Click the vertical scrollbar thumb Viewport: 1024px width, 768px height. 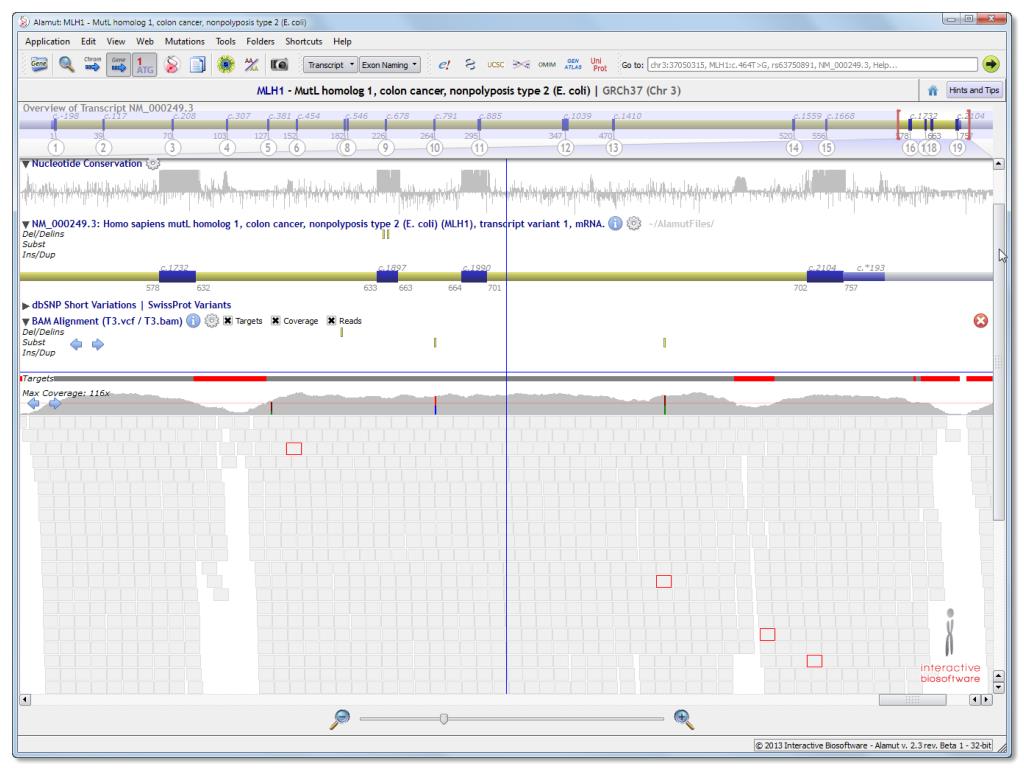(999, 362)
